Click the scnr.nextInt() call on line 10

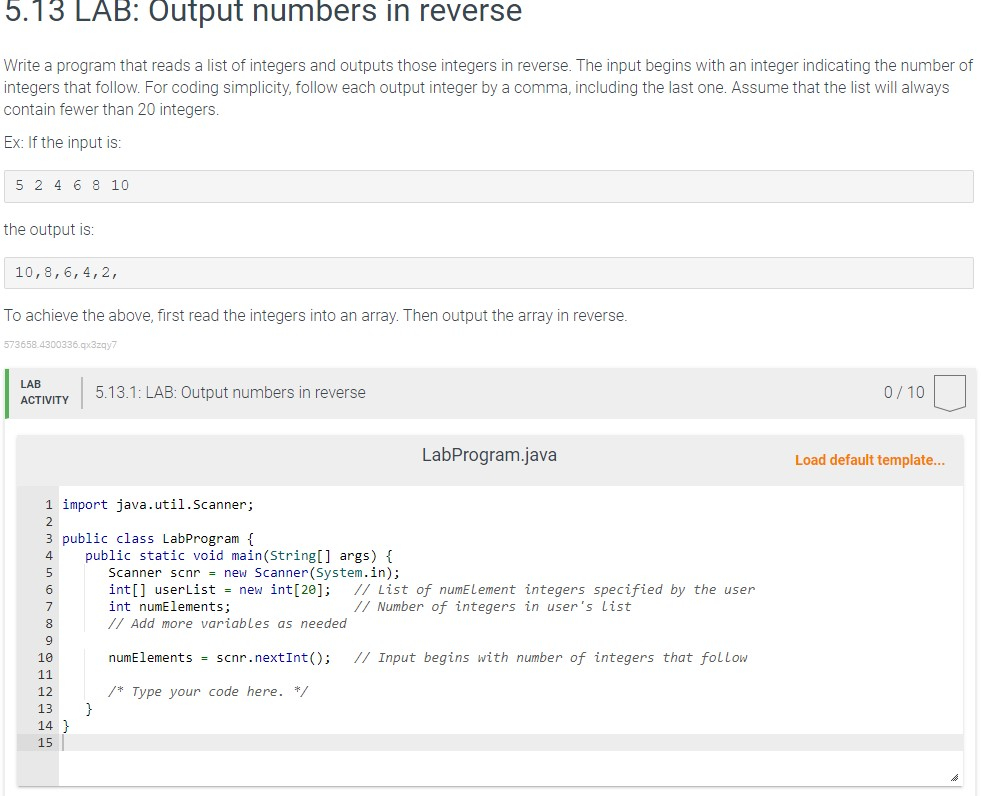pos(272,657)
